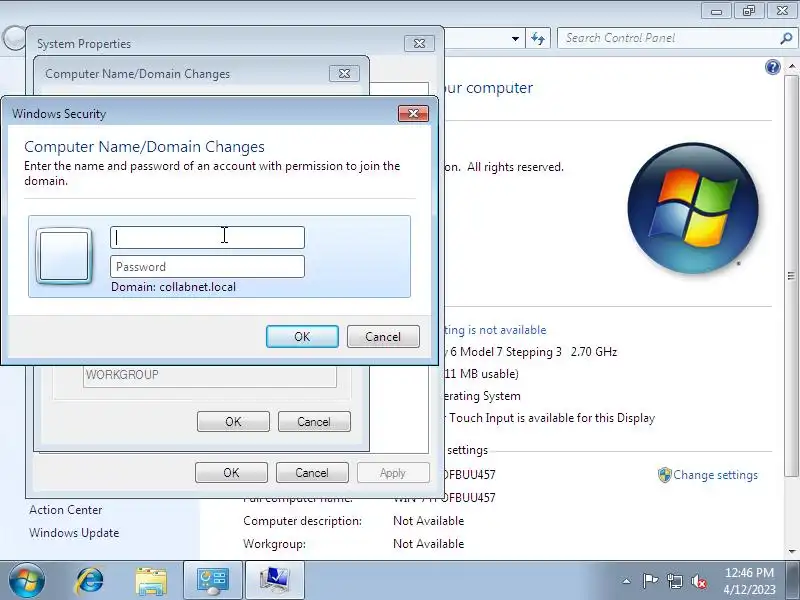Restore down the Control Panel window
The width and height of the screenshot is (800, 600).
(x=748, y=11)
